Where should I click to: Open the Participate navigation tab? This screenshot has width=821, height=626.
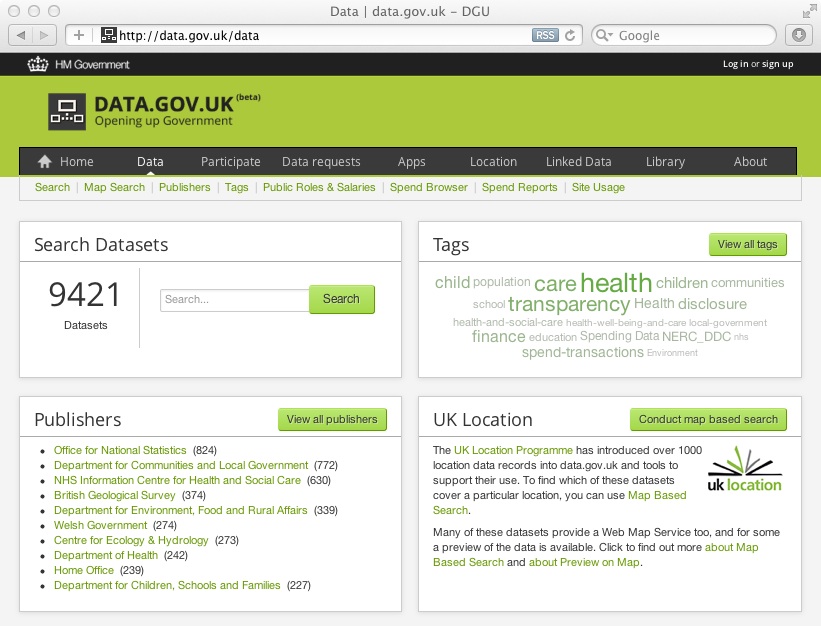coord(230,162)
